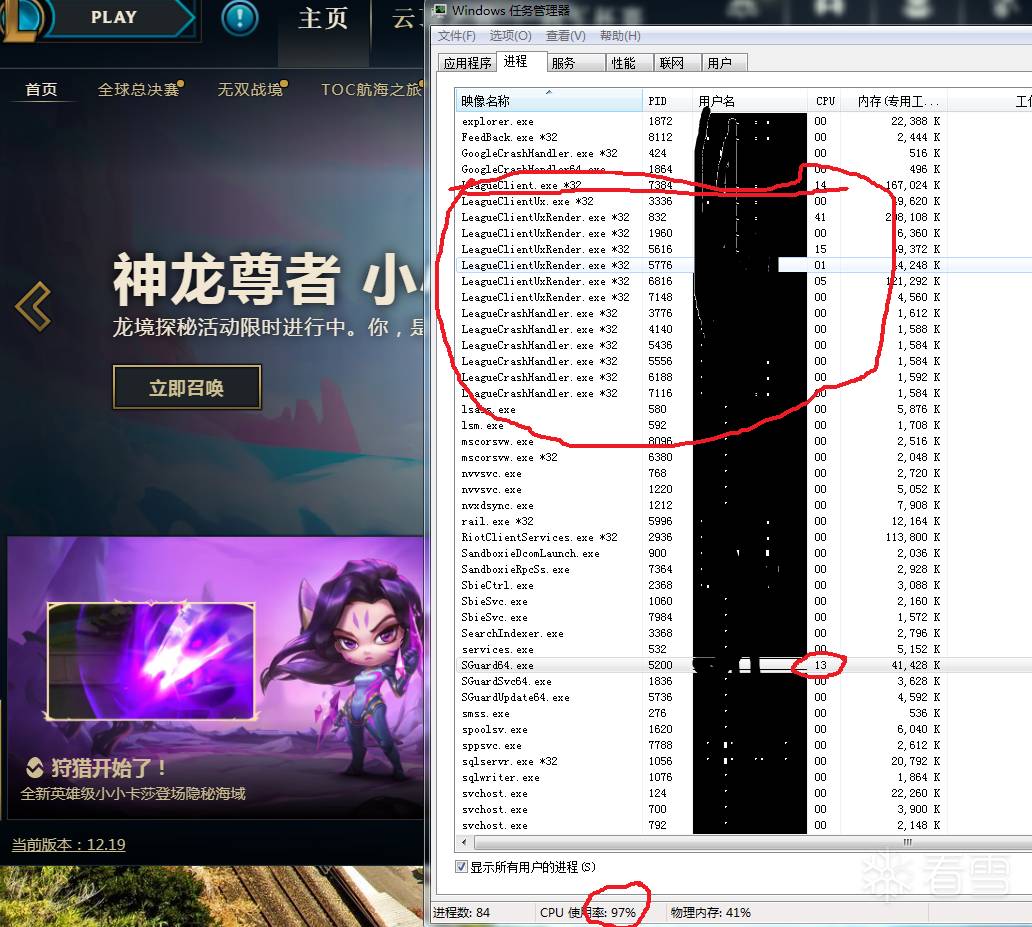This screenshot has height=927, width=1032.
Task: Sort by the CPU column header
Action: [x=825, y=101]
